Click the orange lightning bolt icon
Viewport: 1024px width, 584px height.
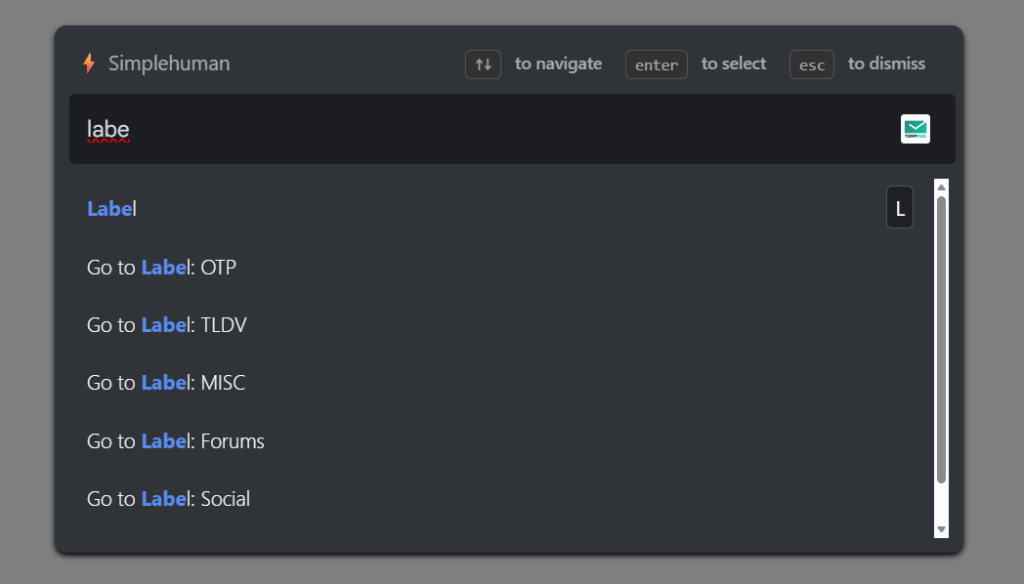(x=89, y=64)
